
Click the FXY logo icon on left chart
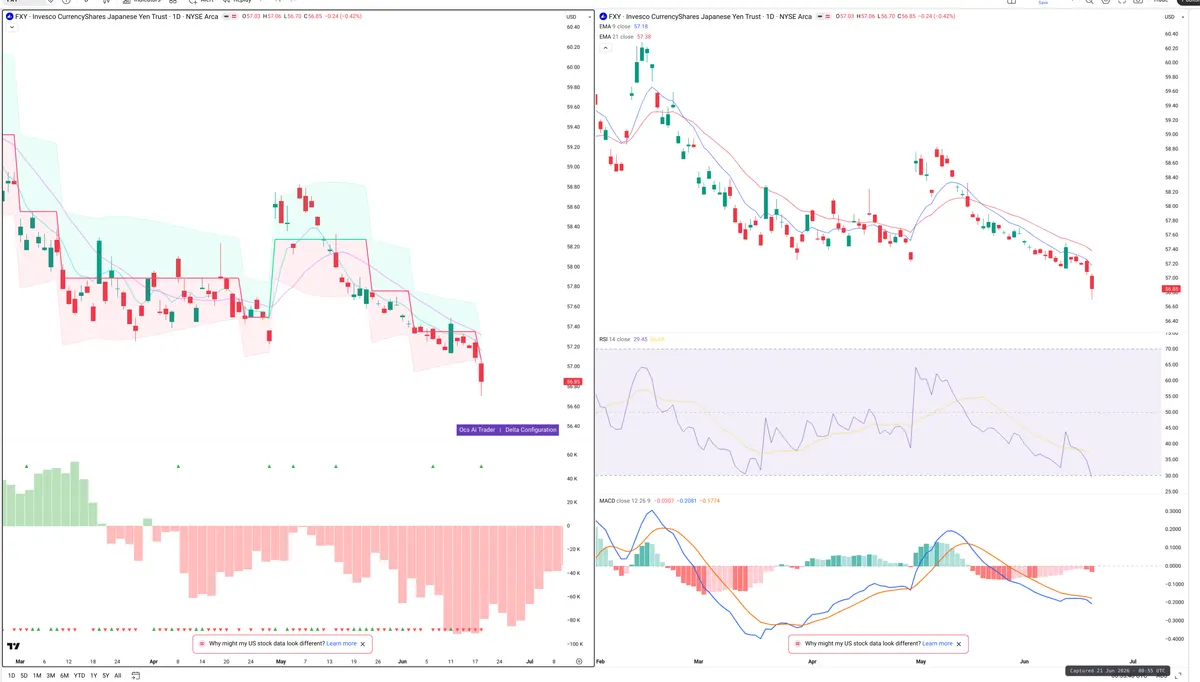(10, 17)
